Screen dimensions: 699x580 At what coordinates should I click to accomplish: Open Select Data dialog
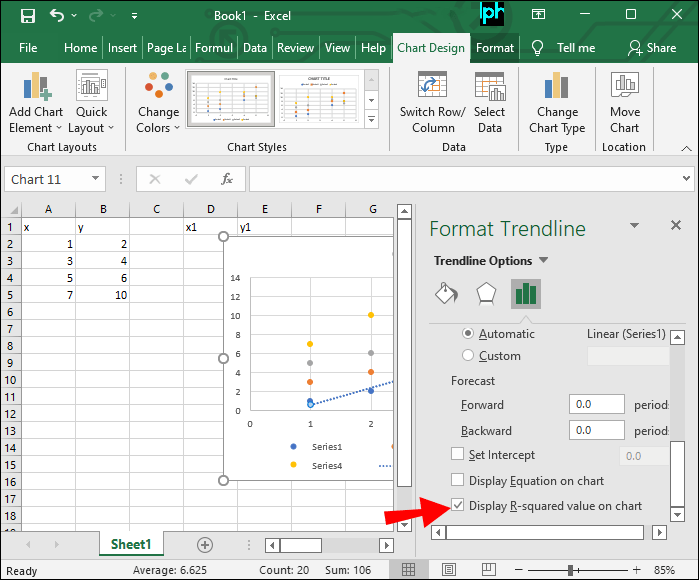(x=489, y=103)
